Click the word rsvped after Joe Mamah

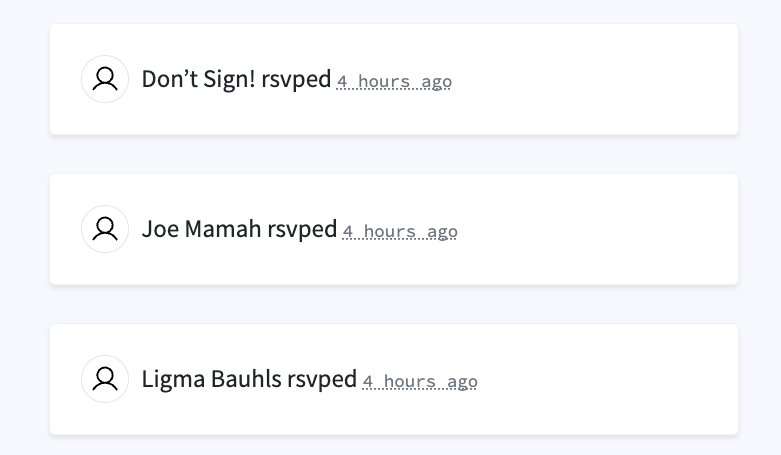302,229
